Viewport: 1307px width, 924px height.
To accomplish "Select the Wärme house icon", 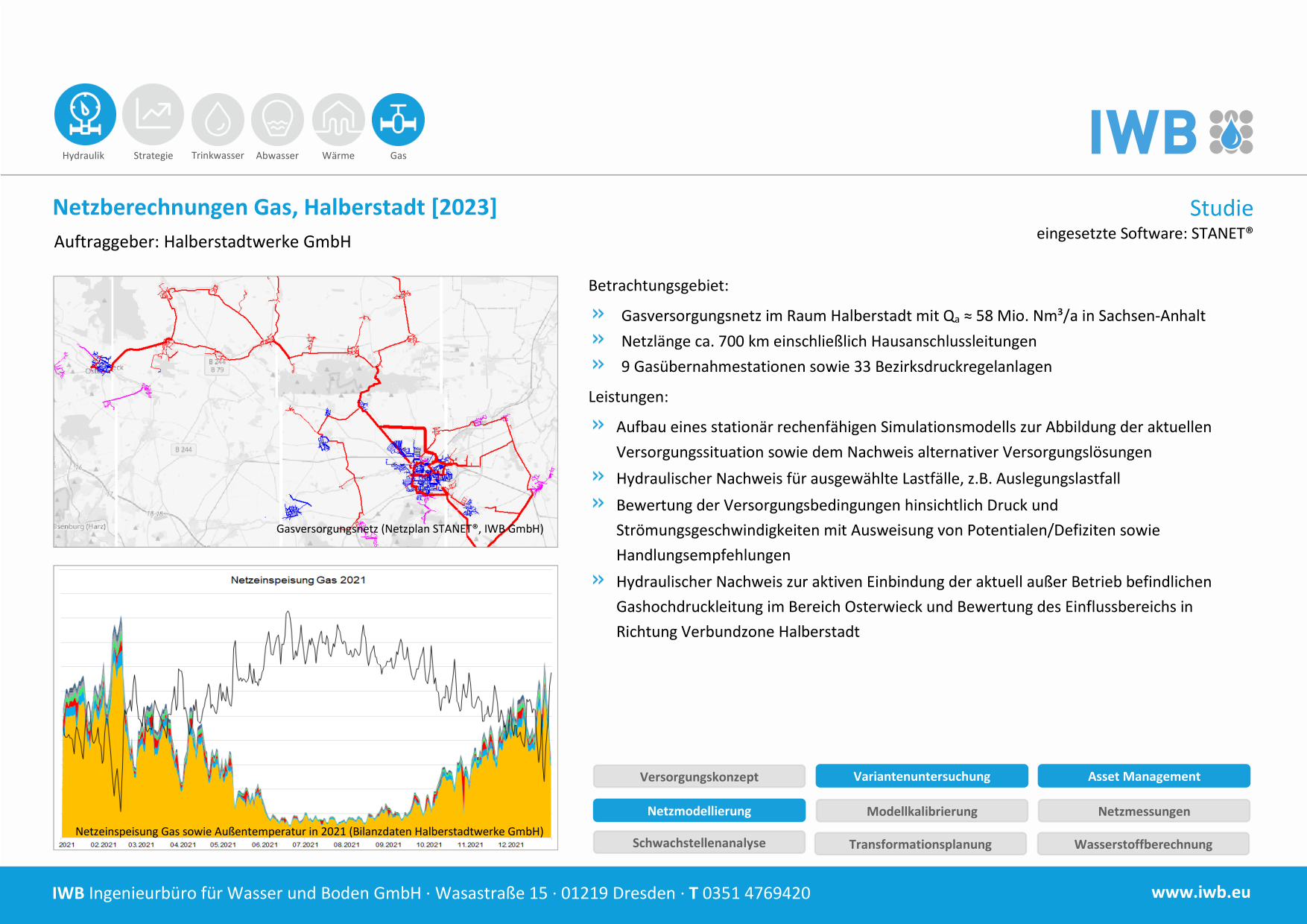I will click(338, 119).
